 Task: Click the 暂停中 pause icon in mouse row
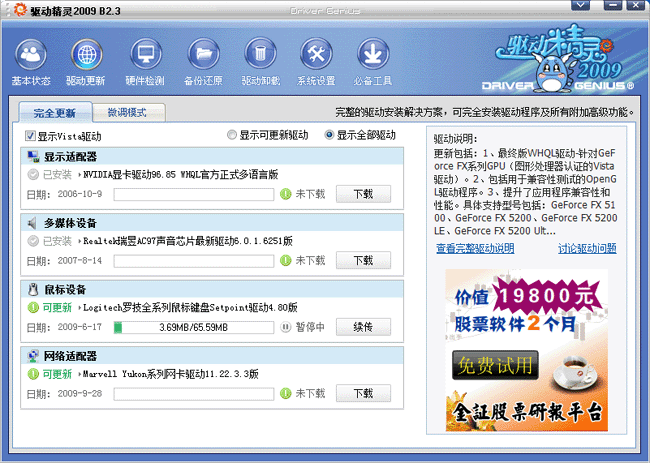coord(286,327)
